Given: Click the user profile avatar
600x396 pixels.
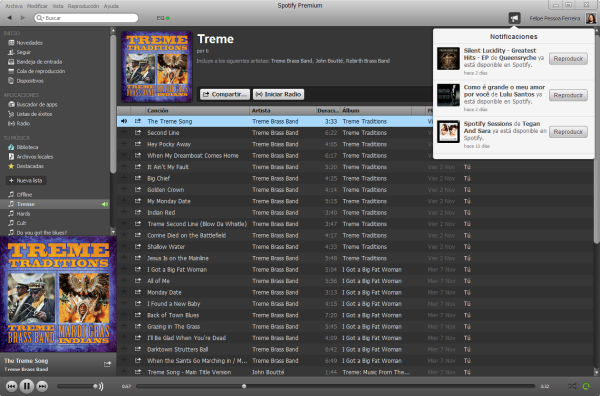Looking at the screenshot, I should [x=590, y=18].
